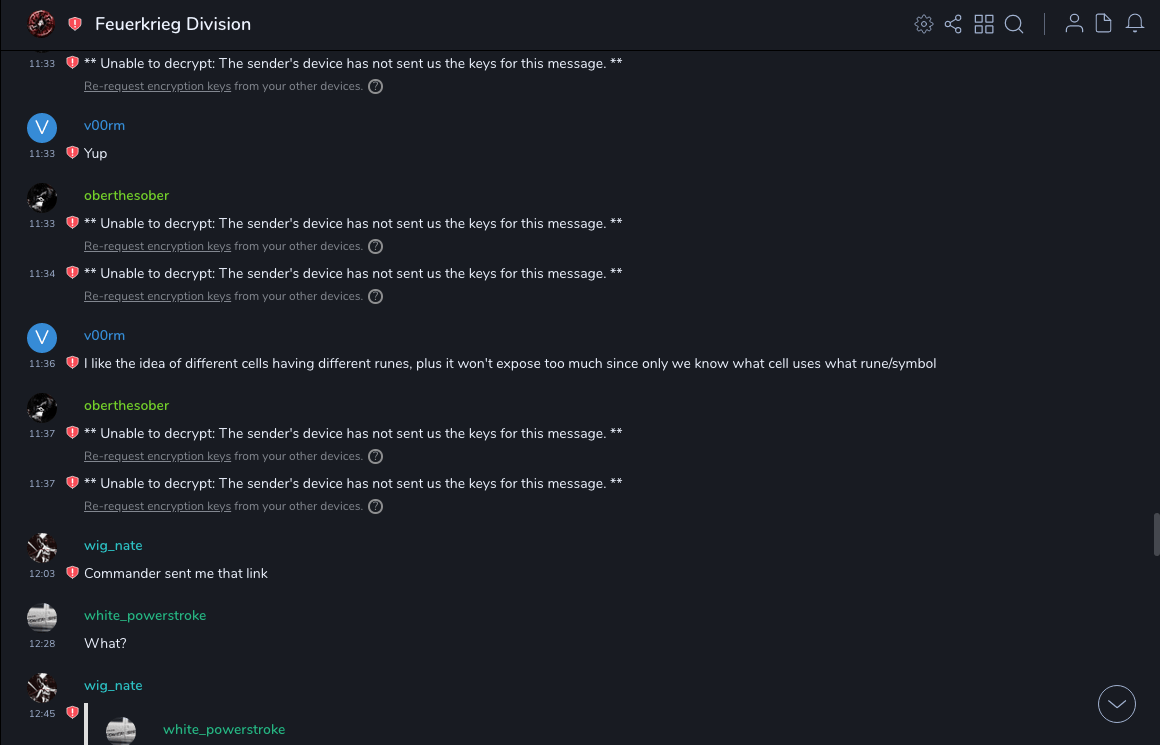Click the shield icon beside "Commander sent me that link"
This screenshot has height=745, width=1160.
[72, 573]
